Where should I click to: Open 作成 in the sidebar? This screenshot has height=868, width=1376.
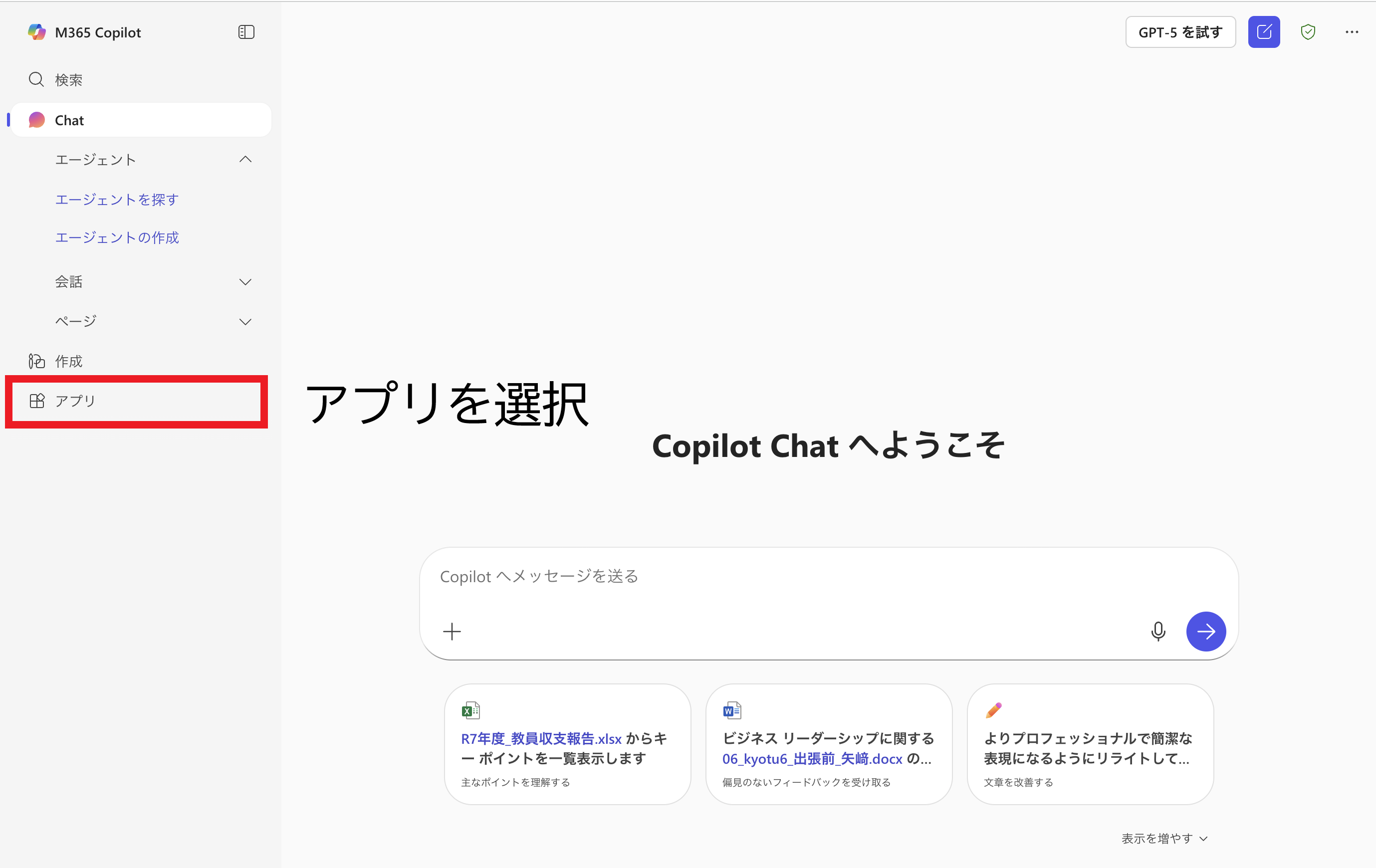tap(68, 361)
